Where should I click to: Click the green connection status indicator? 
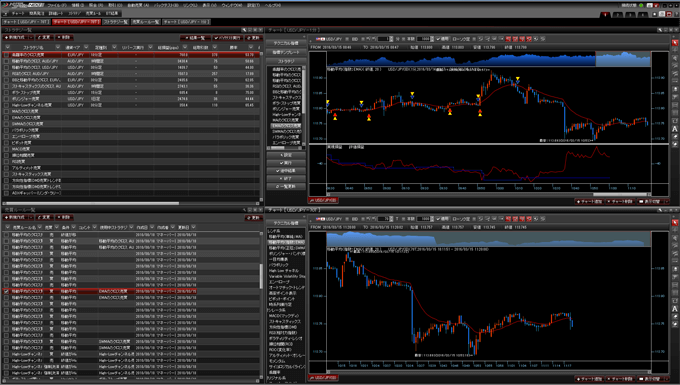pyautogui.click(x=641, y=5)
